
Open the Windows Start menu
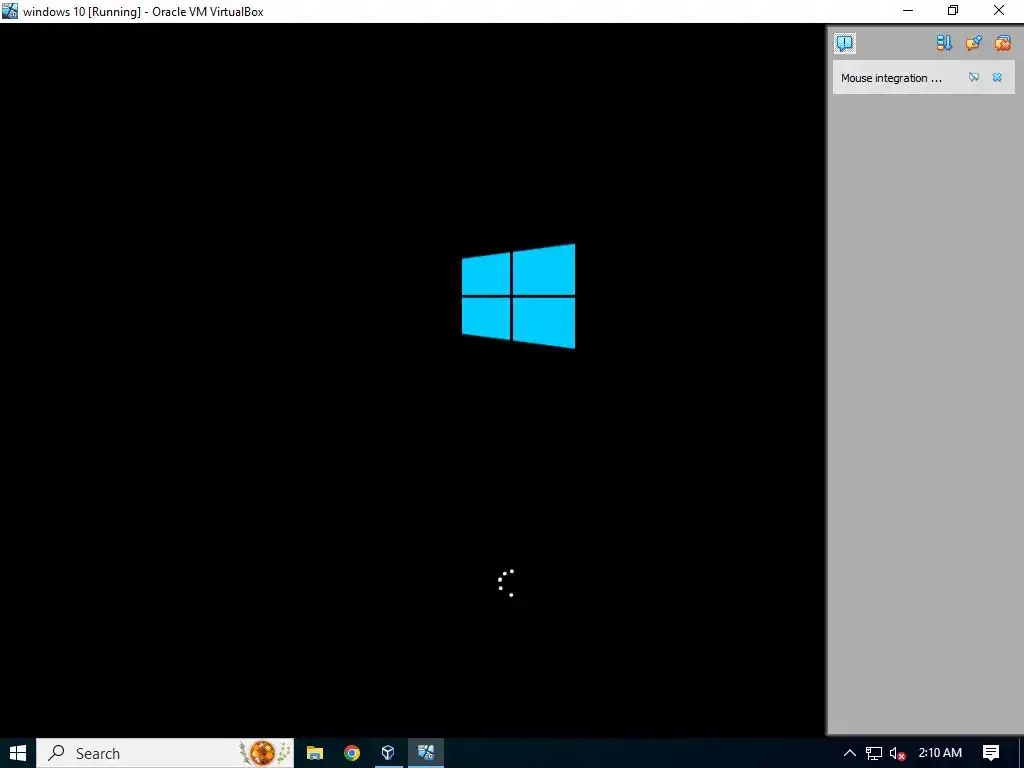[x=18, y=753]
